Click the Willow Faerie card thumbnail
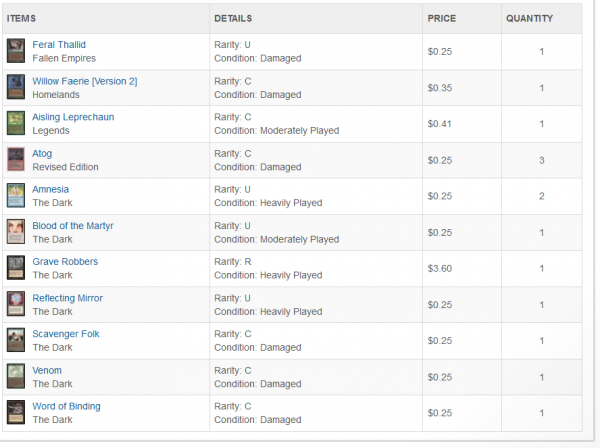This screenshot has width=600, height=448. click(x=16, y=87)
